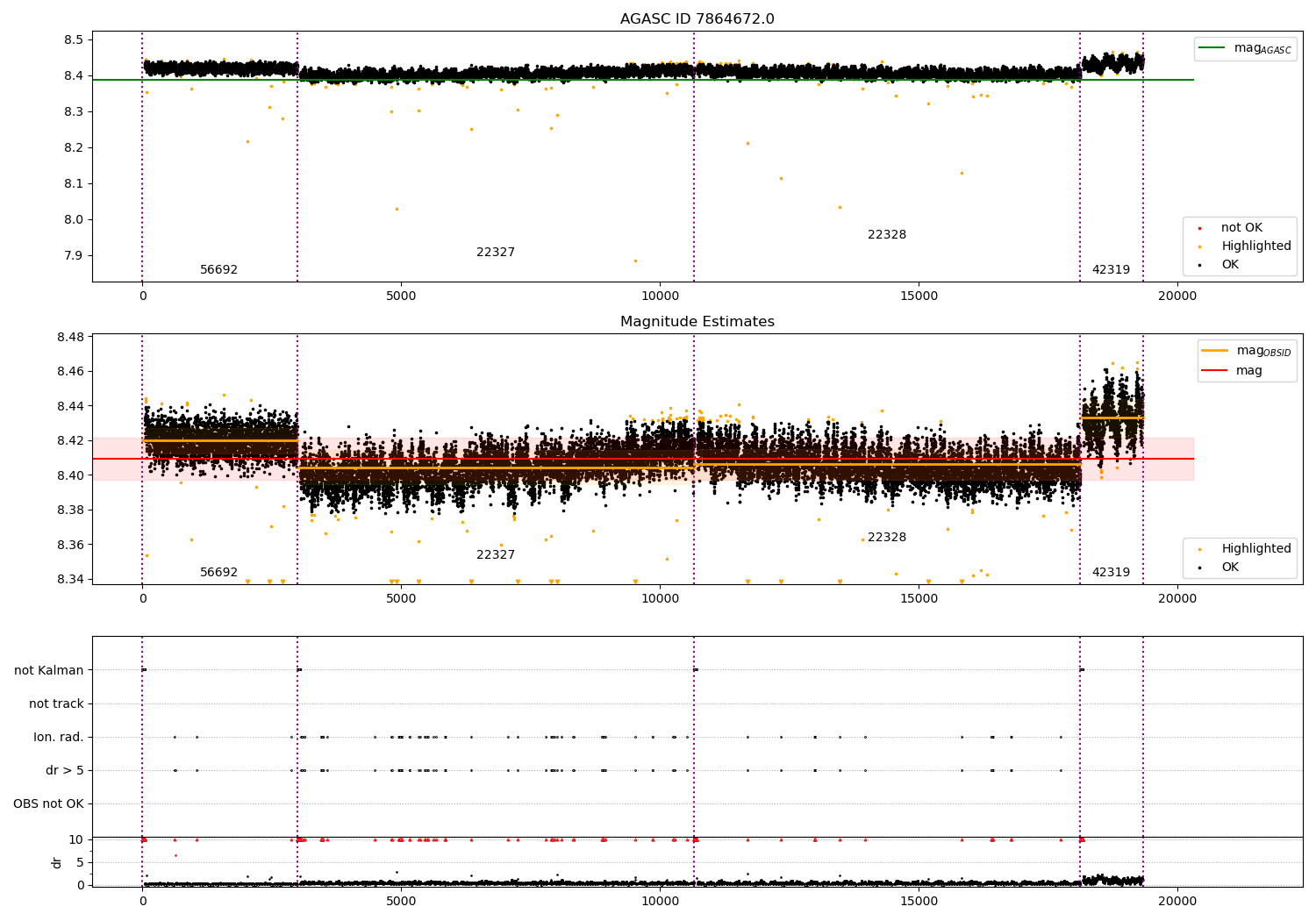Click the 5 tick on the dr axis
Image resolution: width=1316 pixels, height=921 pixels.
tap(80, 863)
